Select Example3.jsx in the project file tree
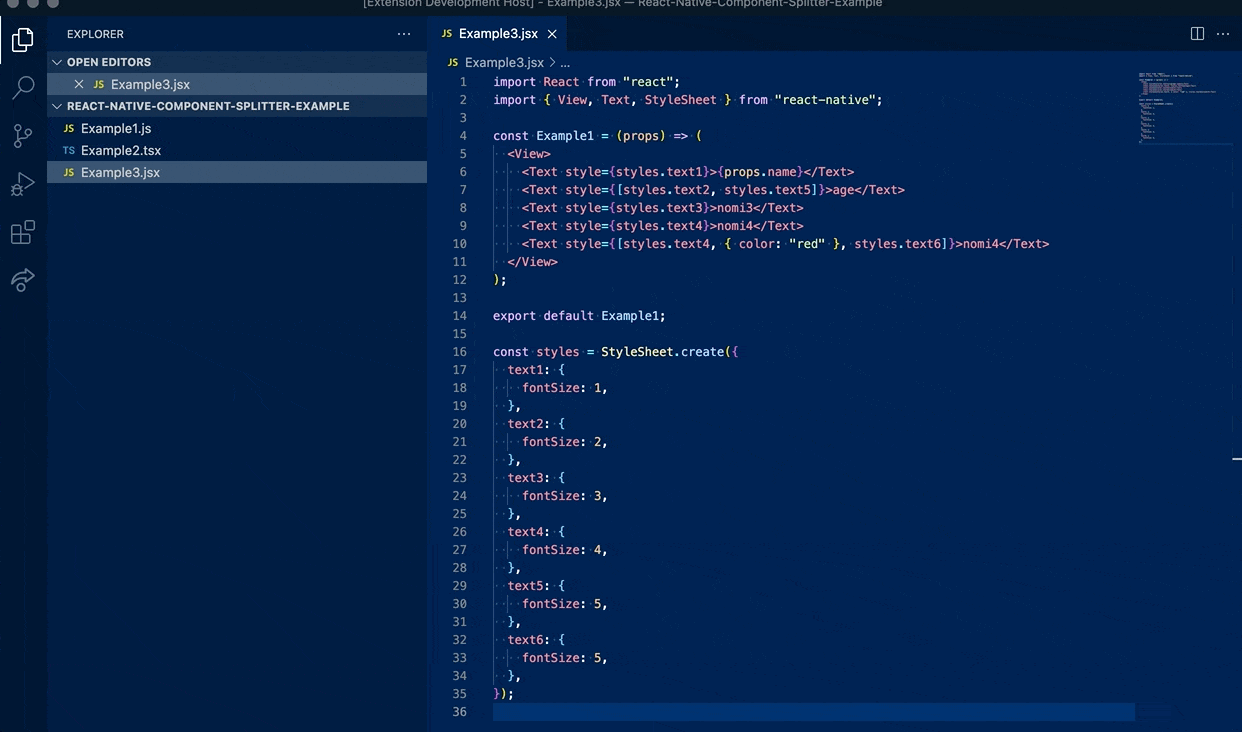 [120, 172]
